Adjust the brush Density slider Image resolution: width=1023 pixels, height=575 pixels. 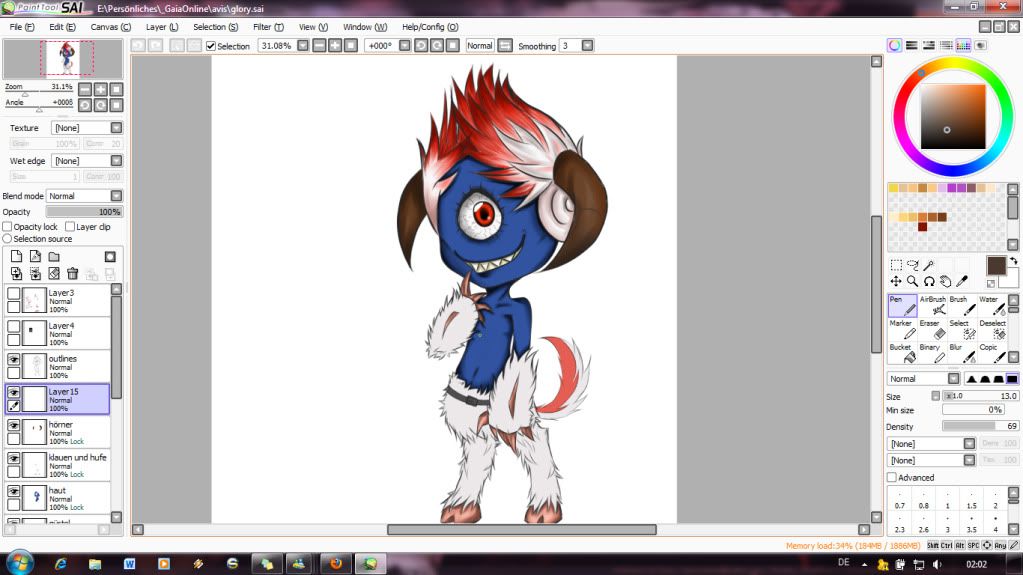point(981,426)
